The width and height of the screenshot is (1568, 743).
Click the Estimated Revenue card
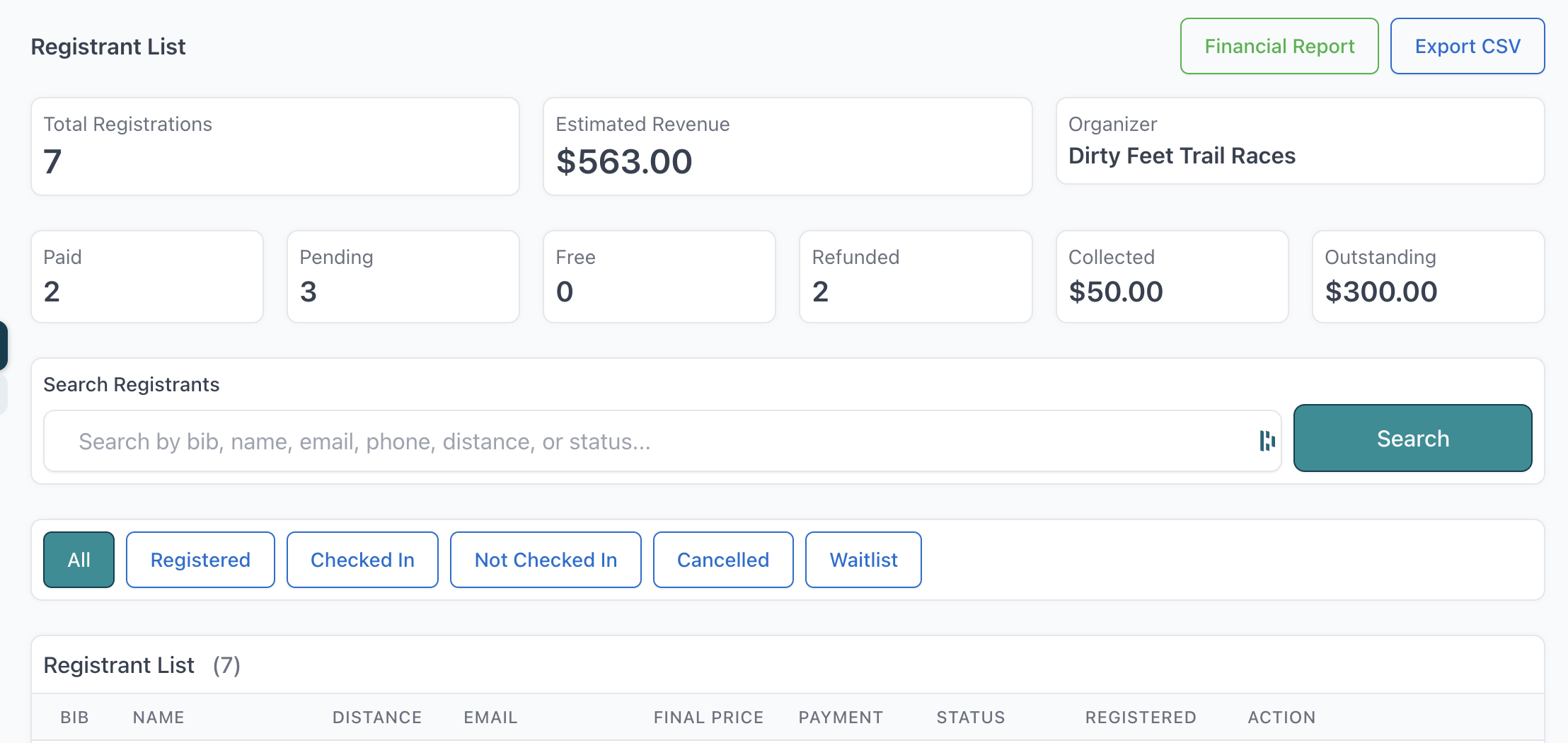788,146
